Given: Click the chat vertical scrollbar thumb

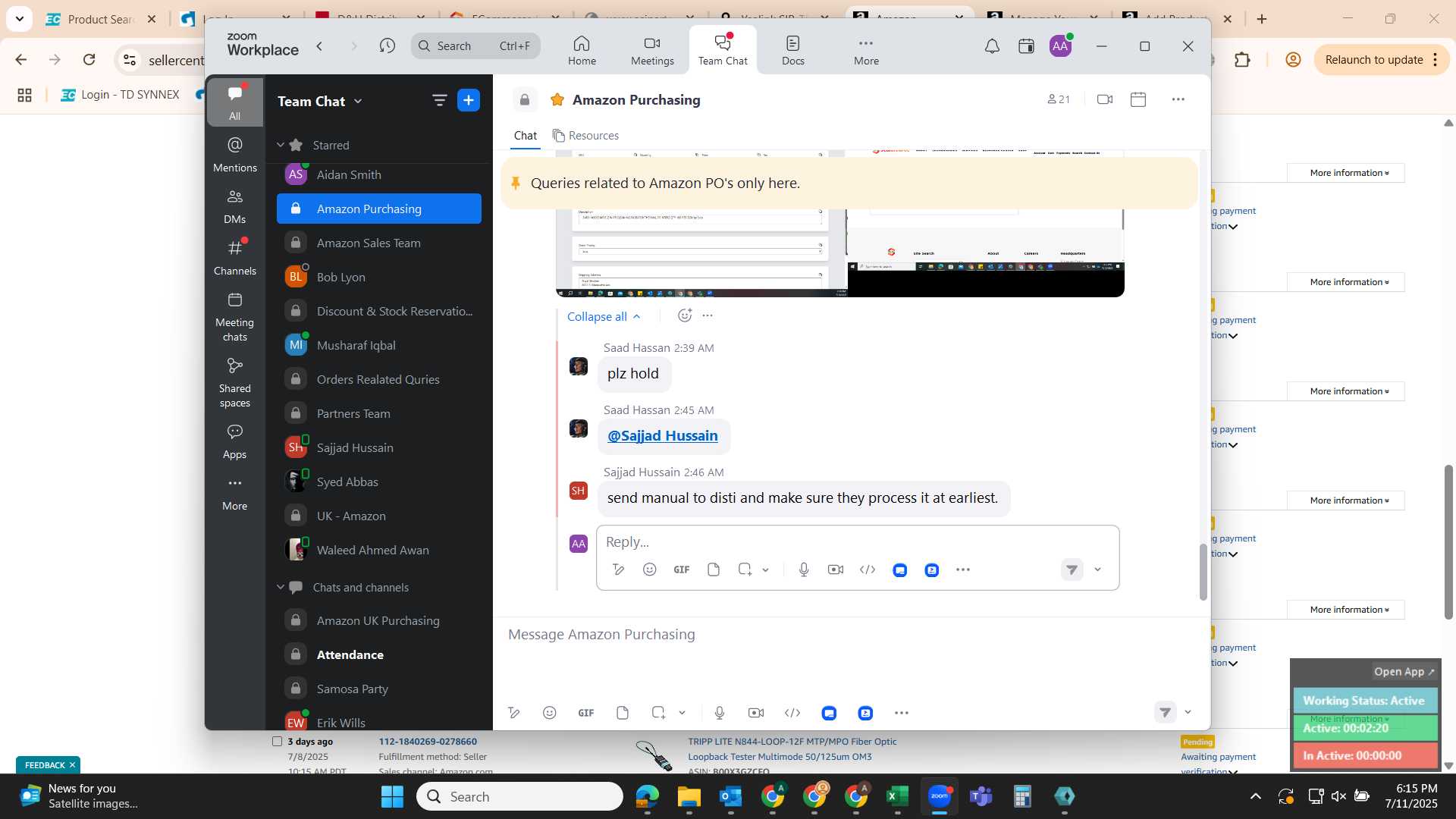Looking at the screenshot, I should (1203, 572).
